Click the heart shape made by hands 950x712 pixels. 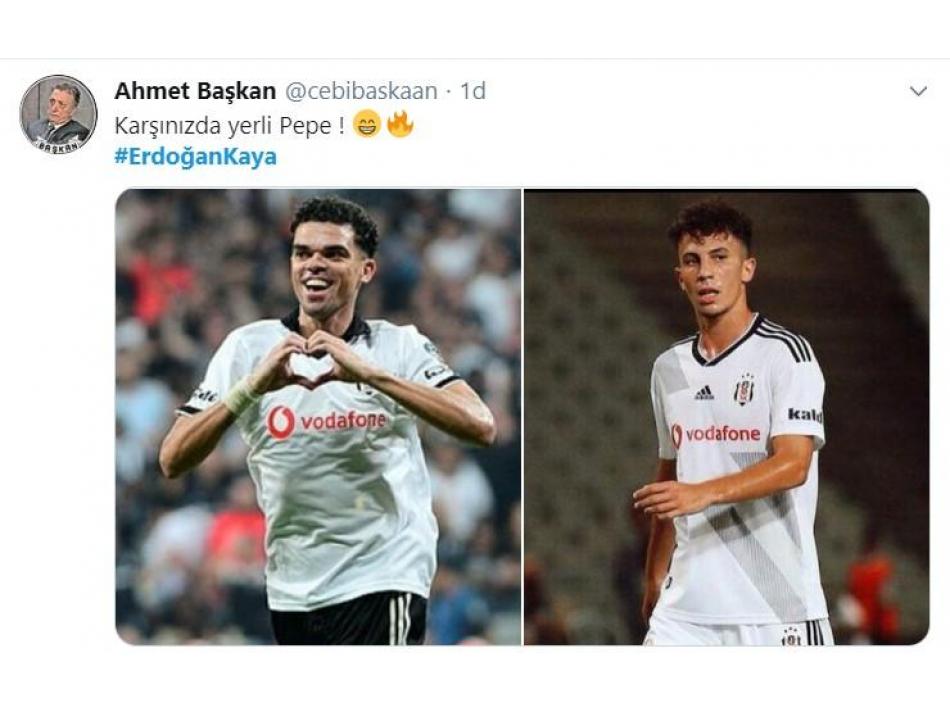pyautogui.click(x=309, y=368)
